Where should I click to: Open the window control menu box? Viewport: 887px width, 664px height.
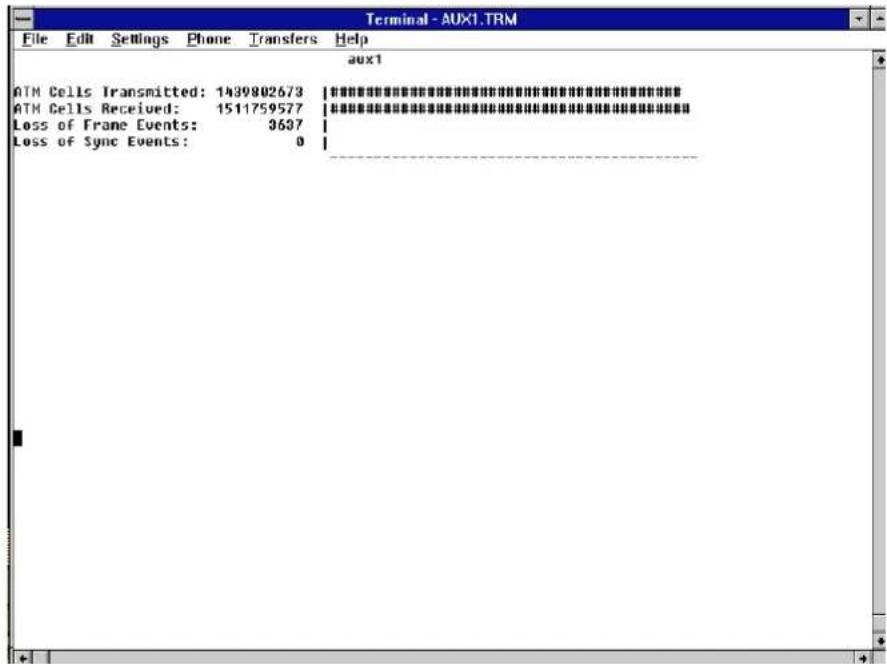[24, 19]
